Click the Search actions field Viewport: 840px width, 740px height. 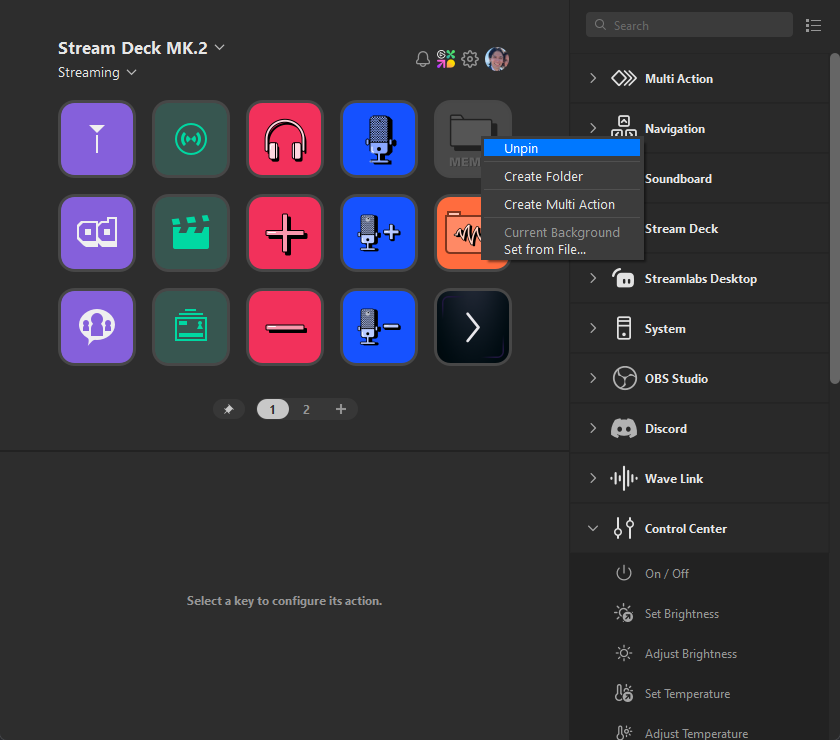(x=689, y=25)
